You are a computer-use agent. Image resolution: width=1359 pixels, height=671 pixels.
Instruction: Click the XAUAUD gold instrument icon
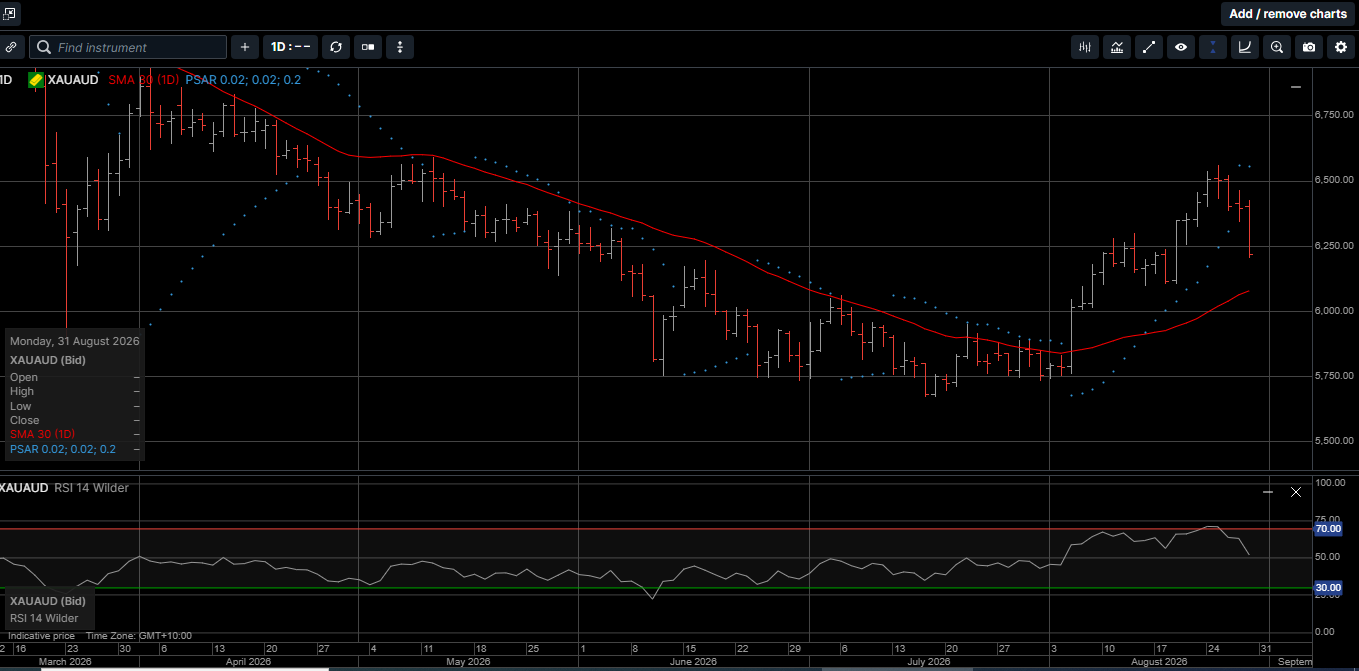(x=36, y=80)
